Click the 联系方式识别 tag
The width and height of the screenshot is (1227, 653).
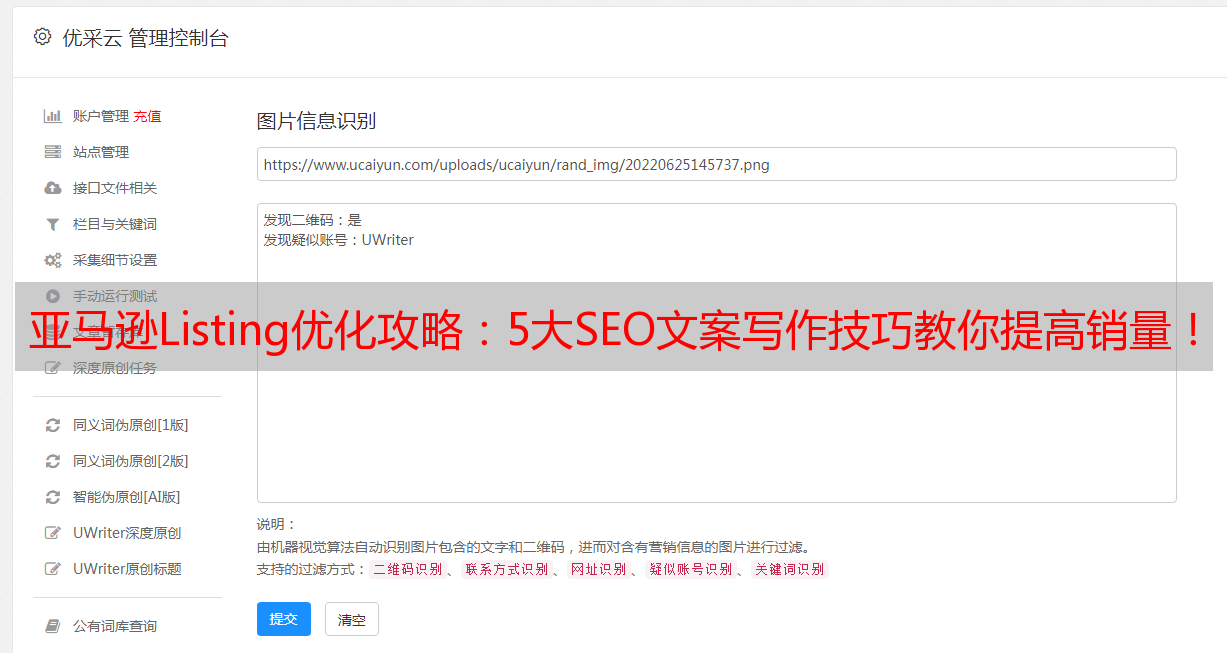(506, 569)
